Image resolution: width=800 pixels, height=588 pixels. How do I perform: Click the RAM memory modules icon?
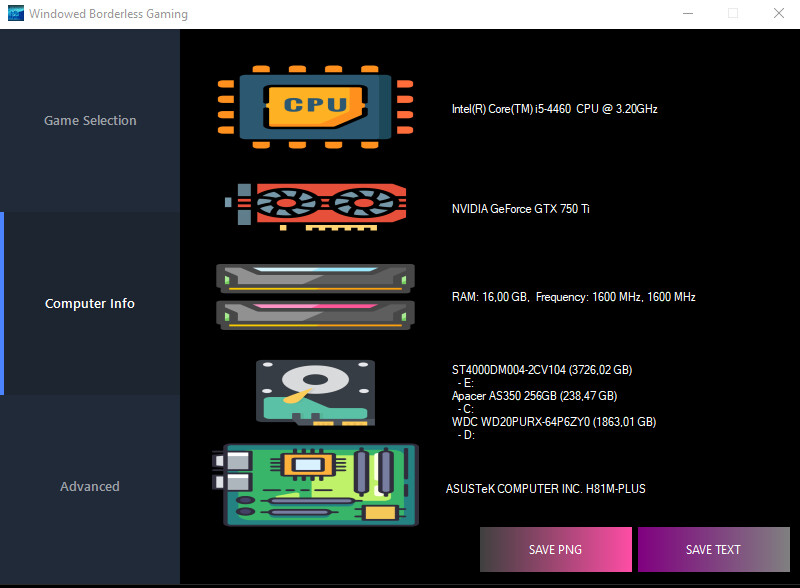pos(315,297)
